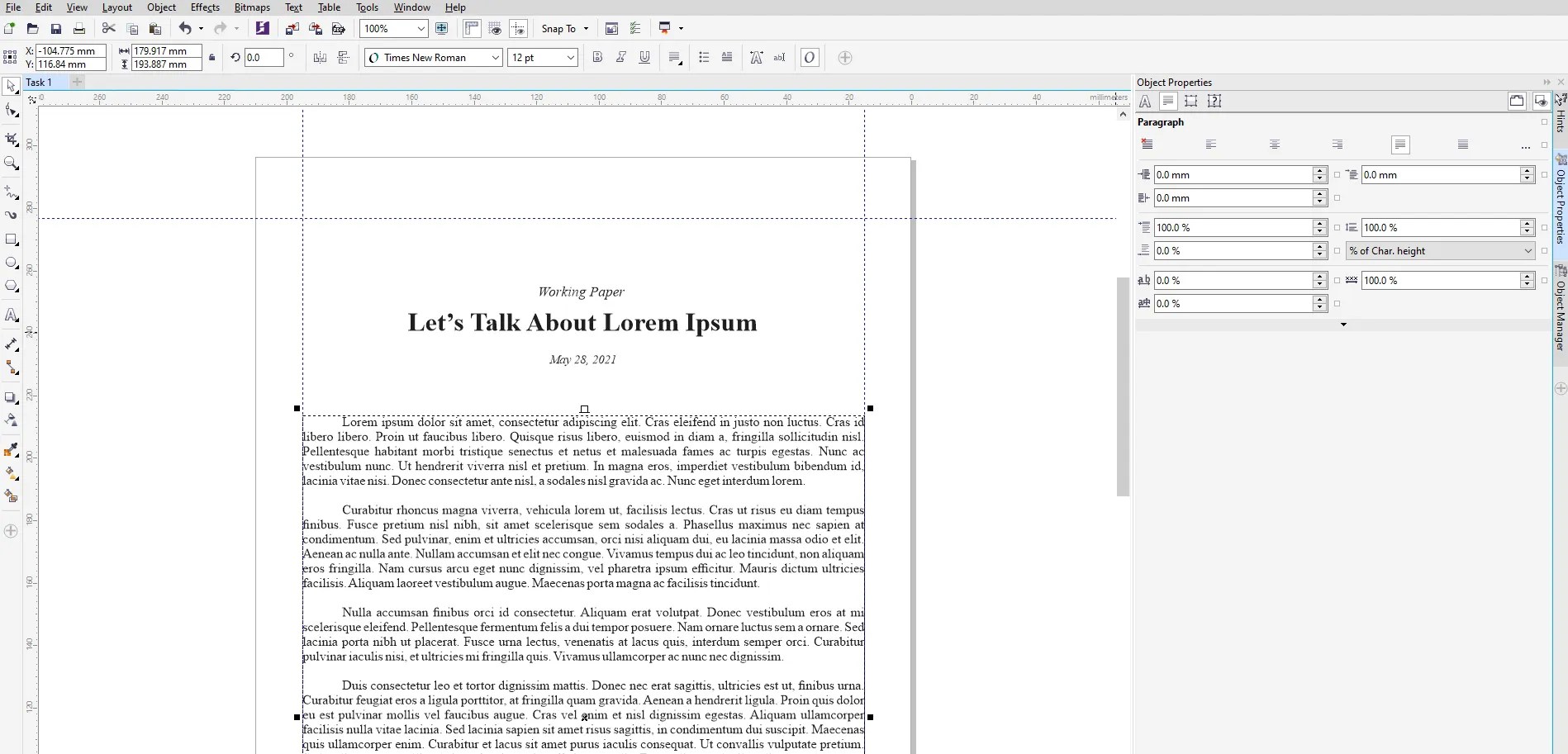Select full justify paragraph alignment
1568x754 pixels.
pos(1400,145)
